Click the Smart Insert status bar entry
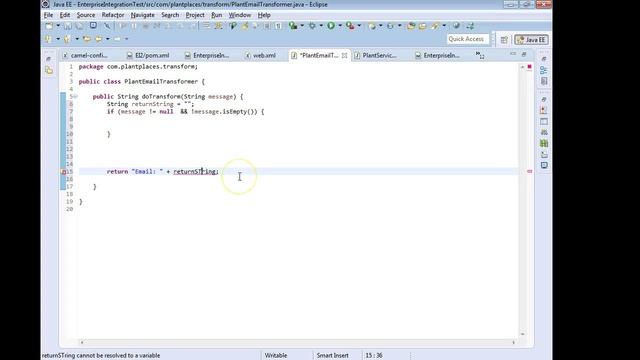 click(x=332, y=356)
